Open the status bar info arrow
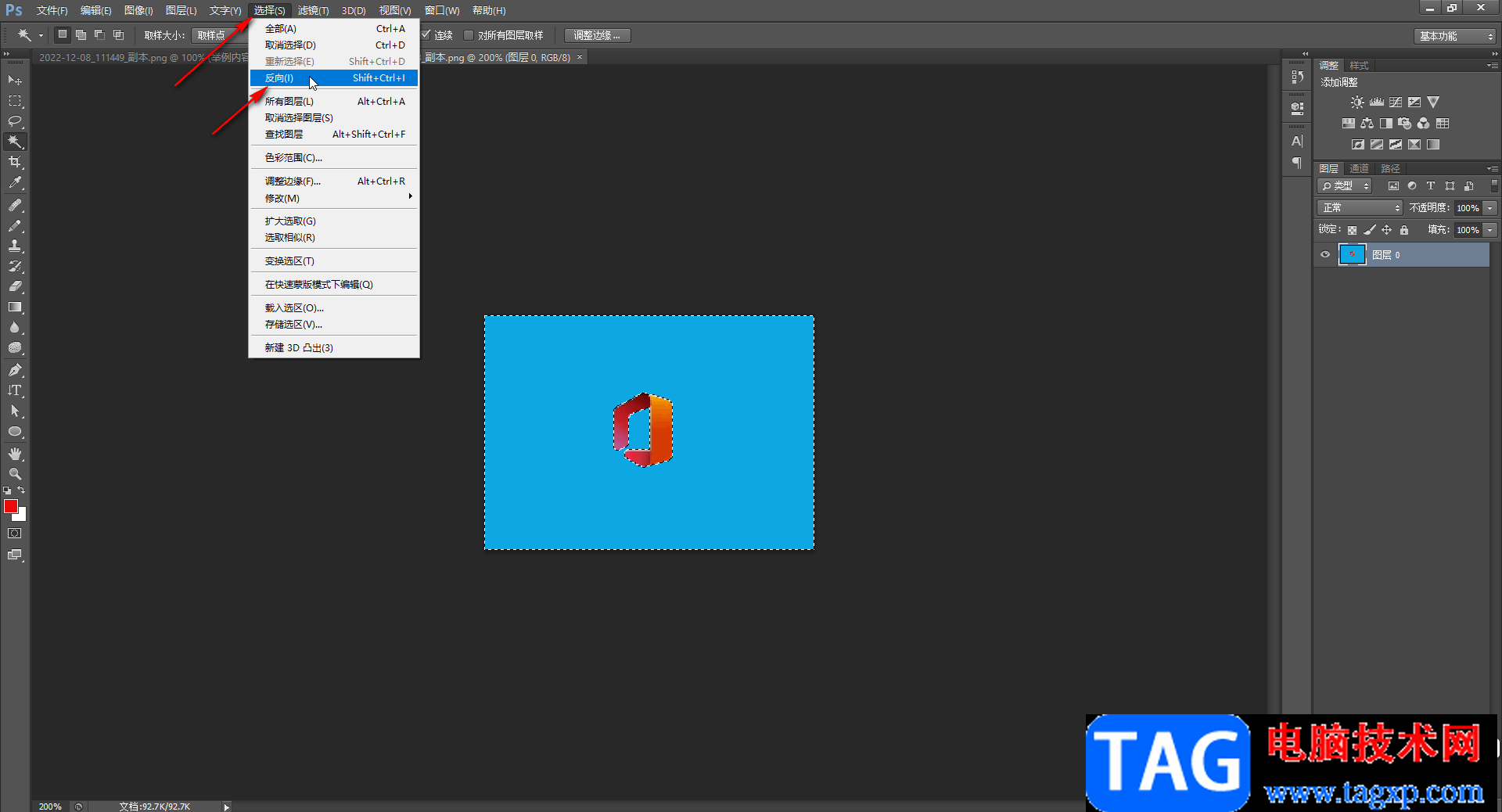The width and height of the screenshot is (1502, 812). click(x=227, y=807)
